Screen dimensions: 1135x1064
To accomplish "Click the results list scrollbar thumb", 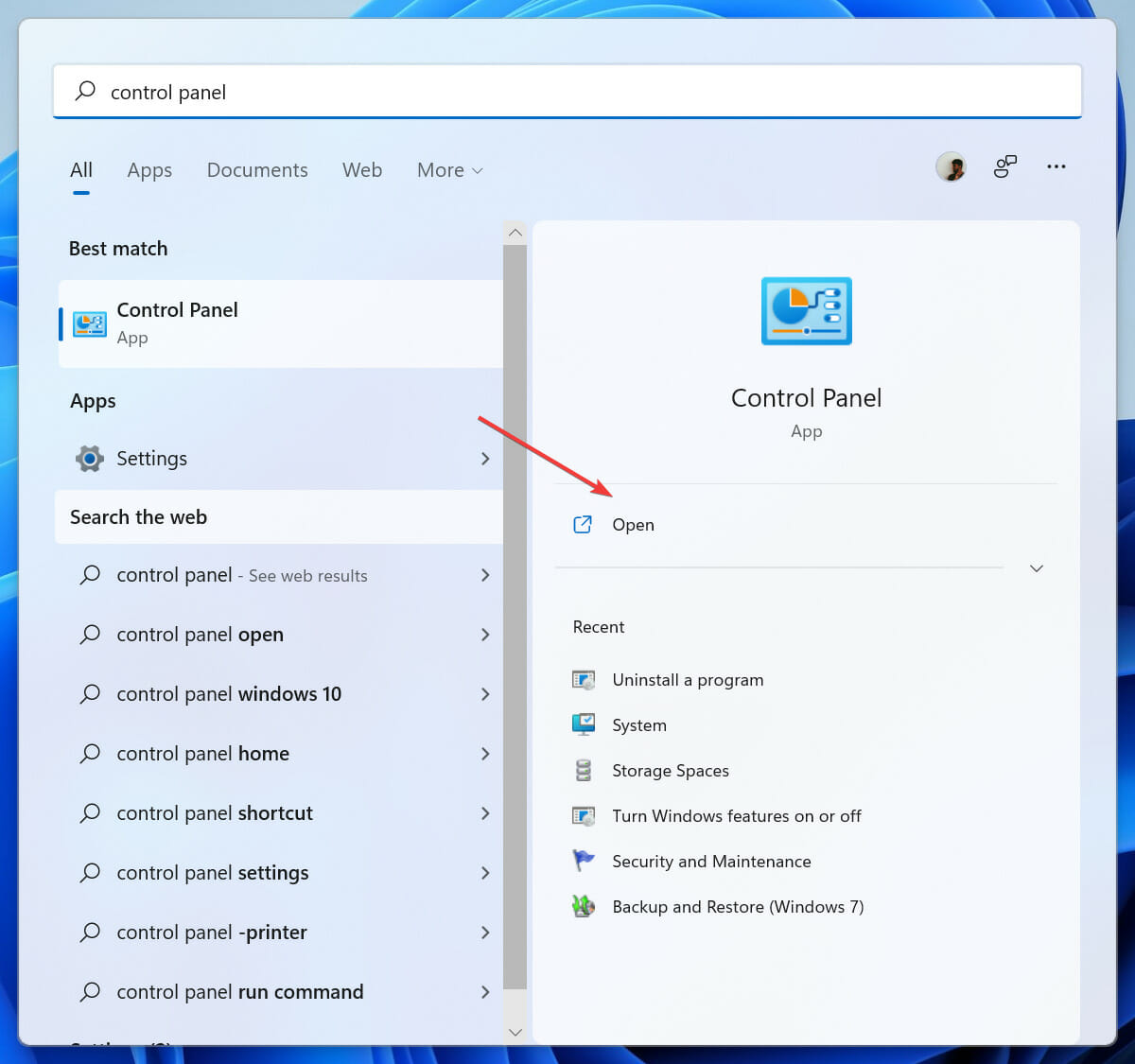I will (515, 617).
